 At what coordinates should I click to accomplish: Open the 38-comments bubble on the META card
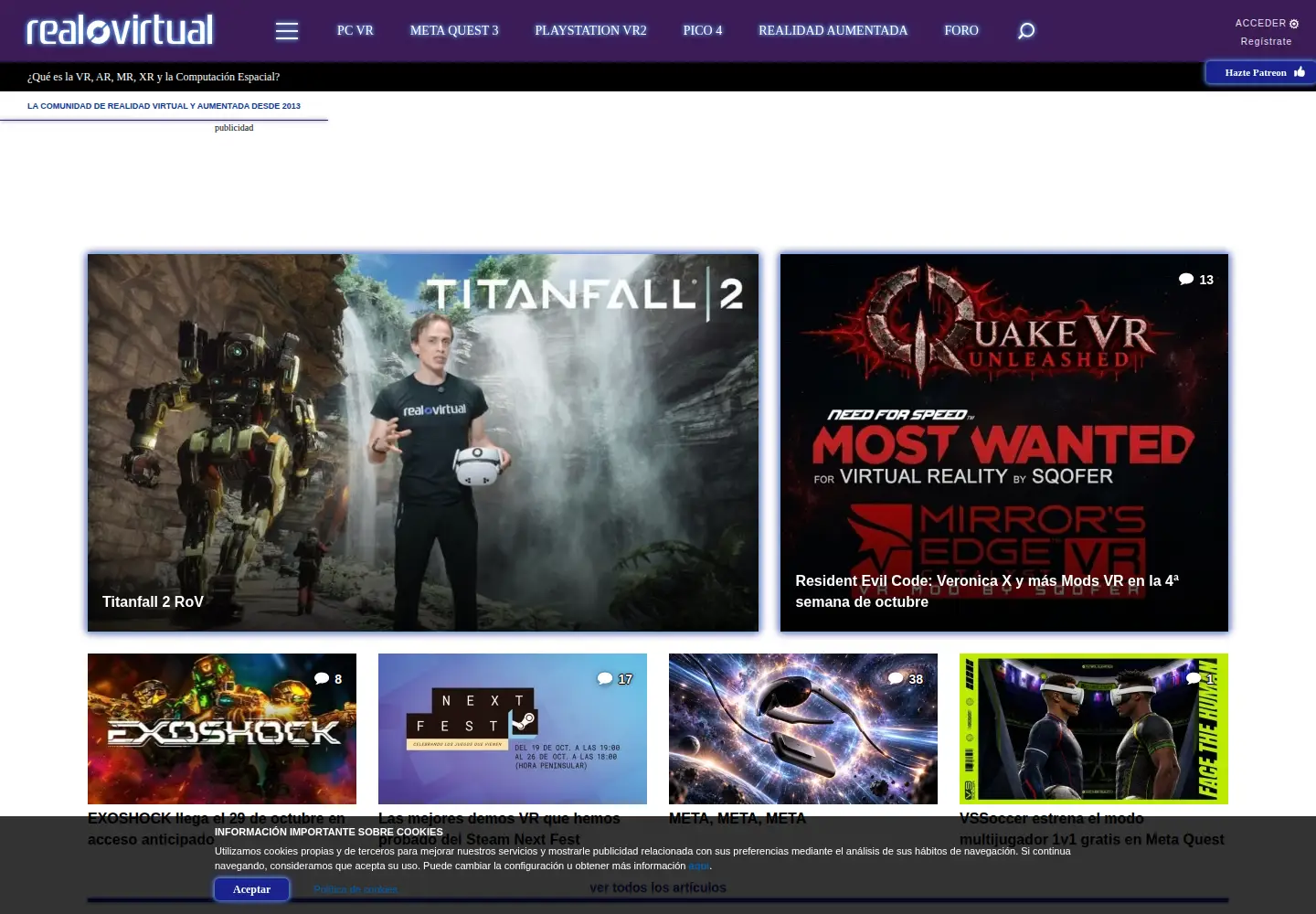pyautogui.click(x=906, y=679)
